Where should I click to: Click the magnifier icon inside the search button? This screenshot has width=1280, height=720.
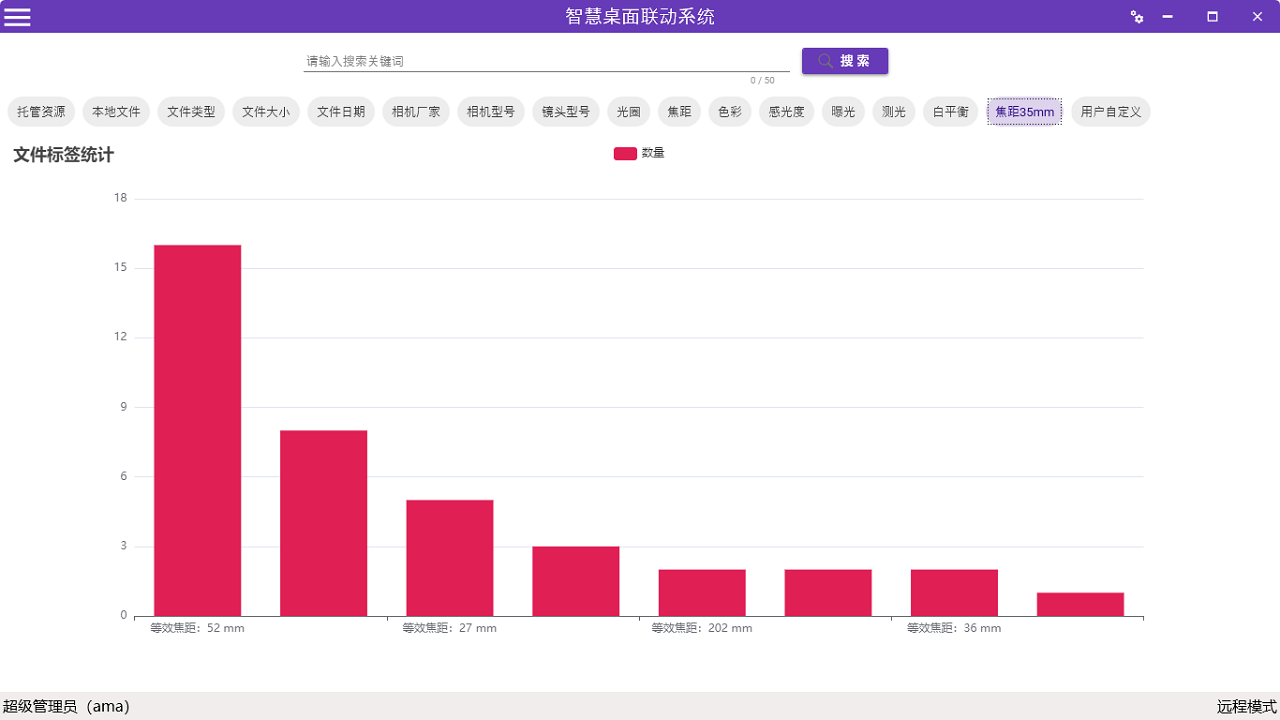click(823, 61)
